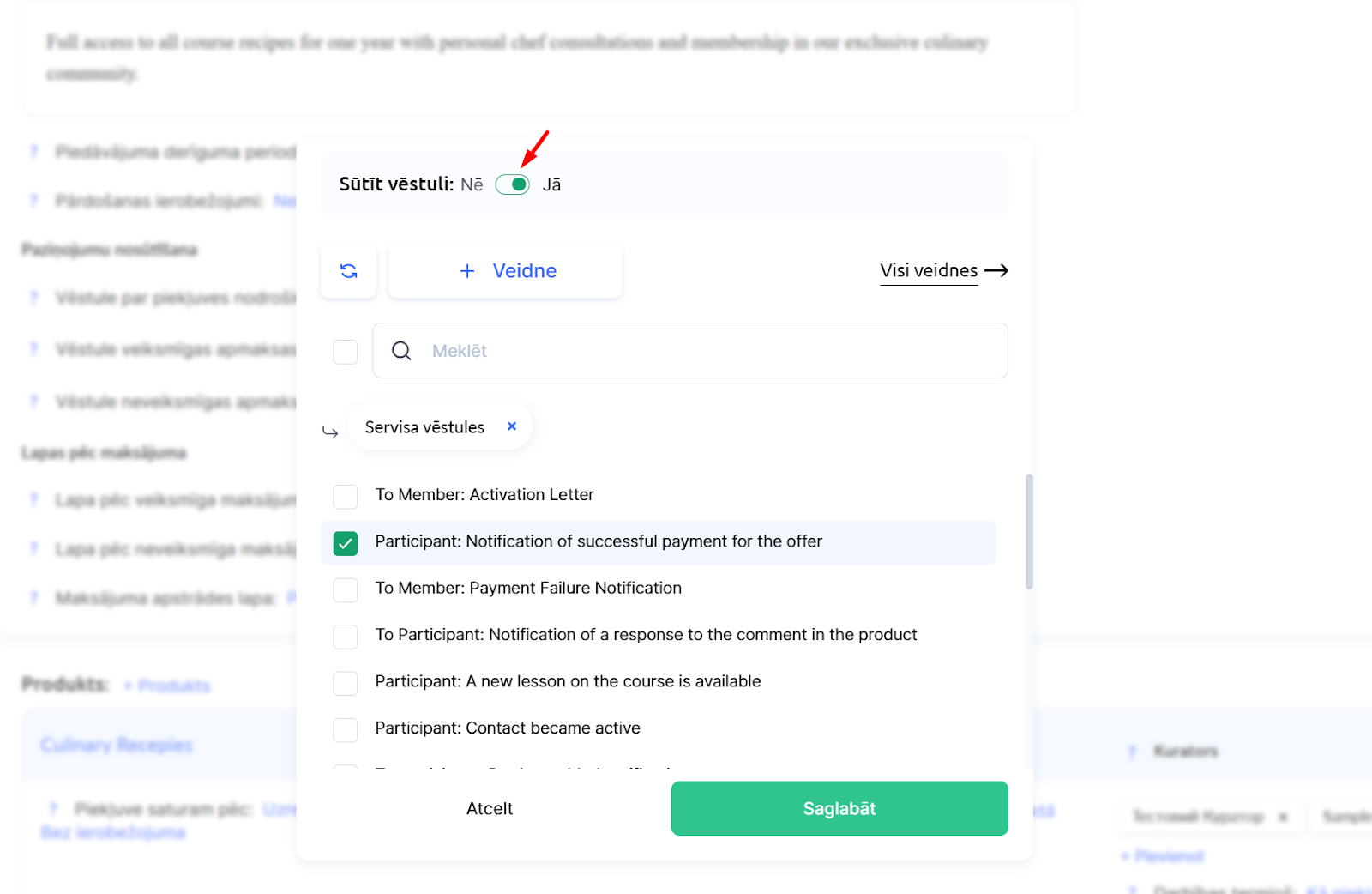This screenshot has height=894, width=1372.
Task: Click the refresh templates icon button
Action: 348,271
